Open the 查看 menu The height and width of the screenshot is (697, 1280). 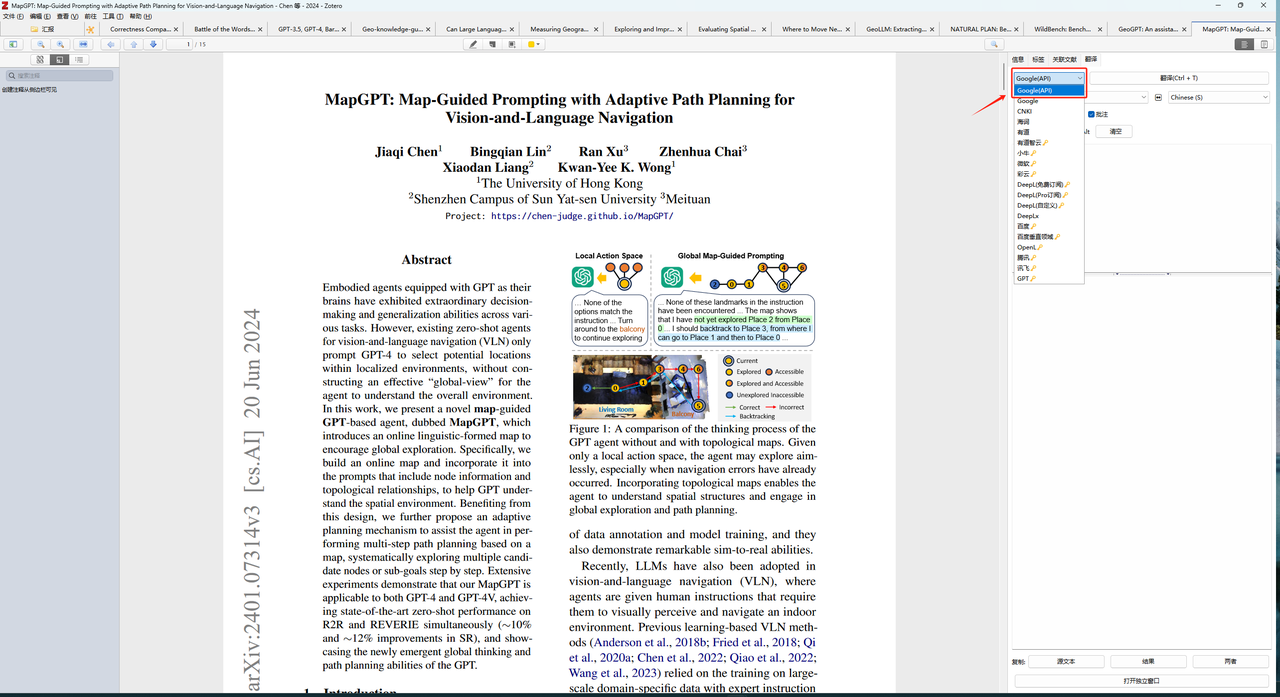coord(68,16)
